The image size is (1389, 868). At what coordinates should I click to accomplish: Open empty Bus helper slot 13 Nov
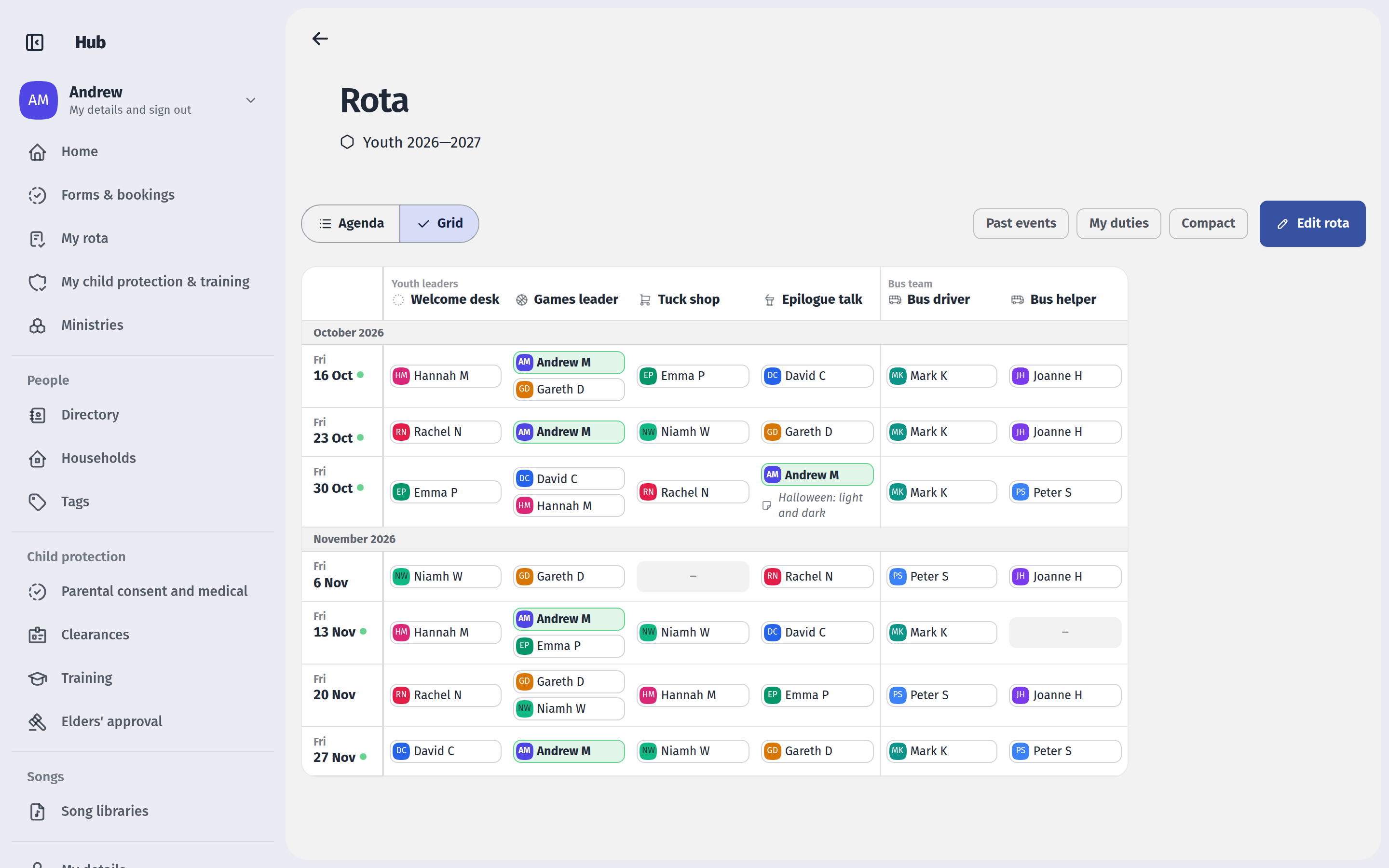[x=1065, y=632]
